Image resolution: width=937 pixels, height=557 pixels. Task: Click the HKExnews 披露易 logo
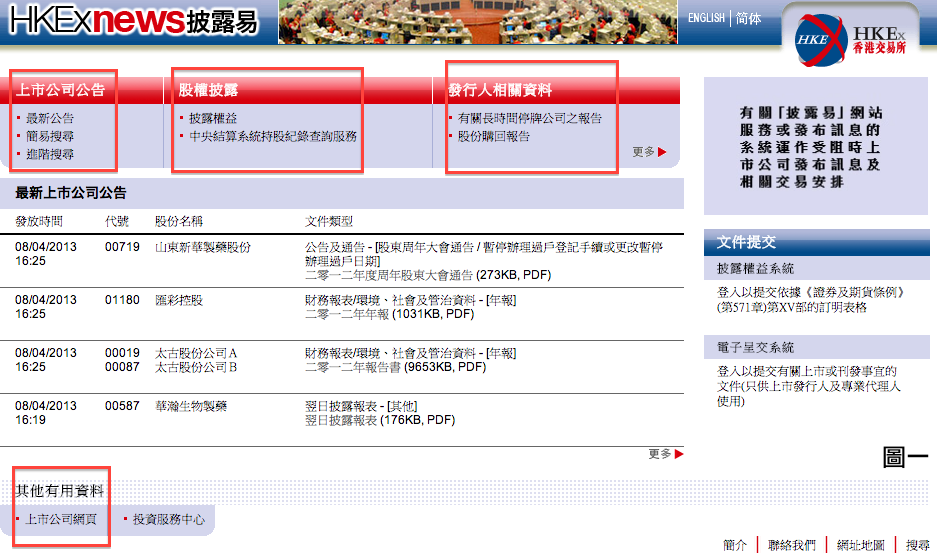click(133, 21)
